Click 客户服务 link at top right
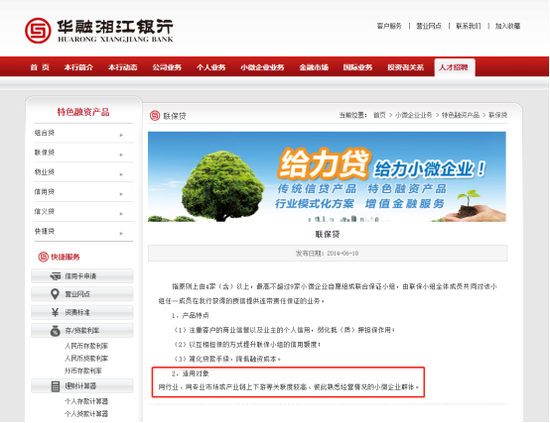Image resolution: width=550 pixels, height=423 pixels. (x=389, y=26)
